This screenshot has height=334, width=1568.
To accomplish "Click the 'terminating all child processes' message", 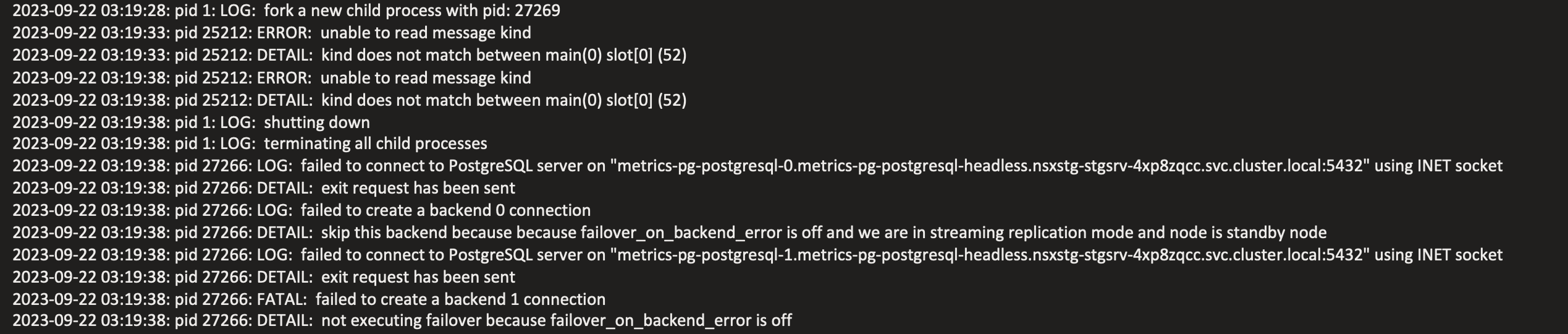I will tap(375, 144).
